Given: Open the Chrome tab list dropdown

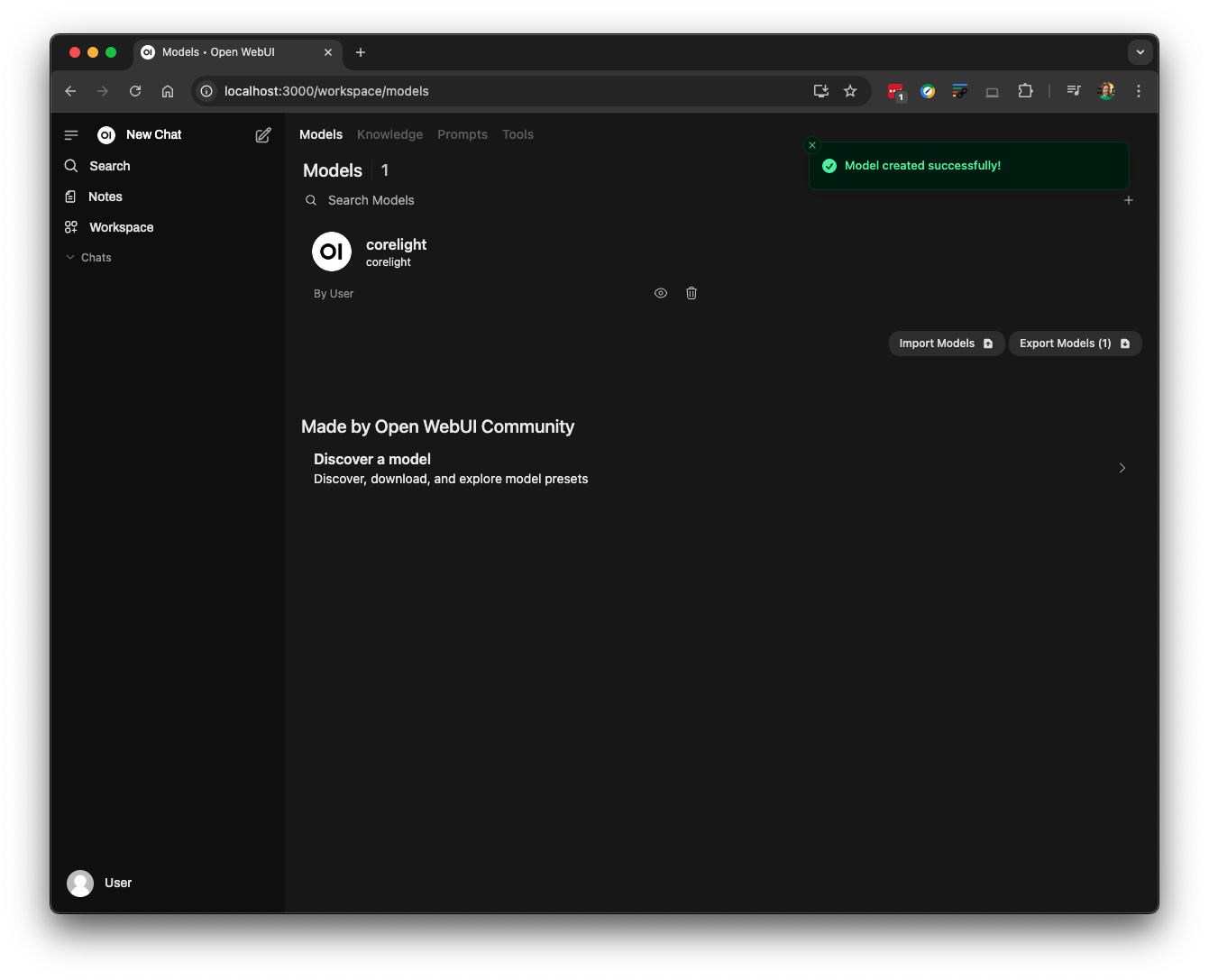Looking at the screenshot, I should pos(1140,52).
